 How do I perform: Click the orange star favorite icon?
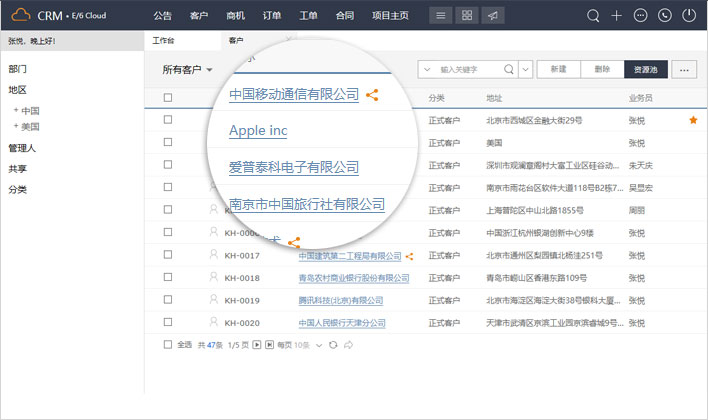pyautogui.click(x=693, y=120)
